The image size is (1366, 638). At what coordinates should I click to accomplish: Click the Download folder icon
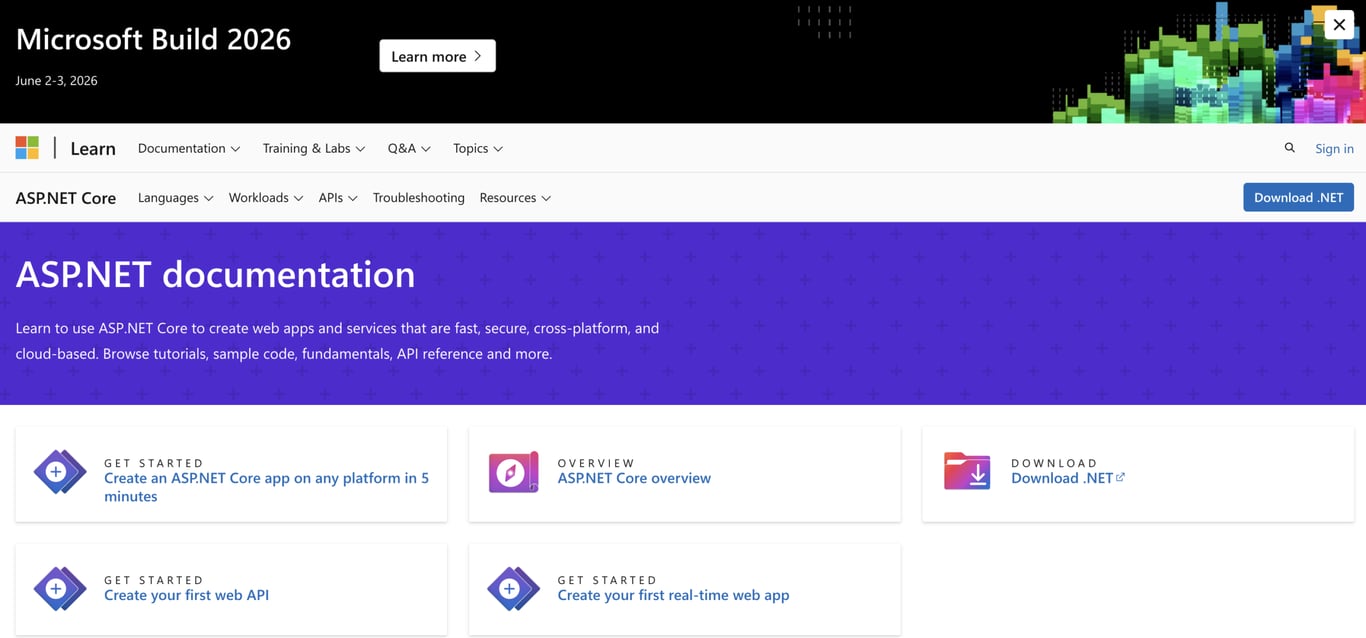(x=967, y=471)
